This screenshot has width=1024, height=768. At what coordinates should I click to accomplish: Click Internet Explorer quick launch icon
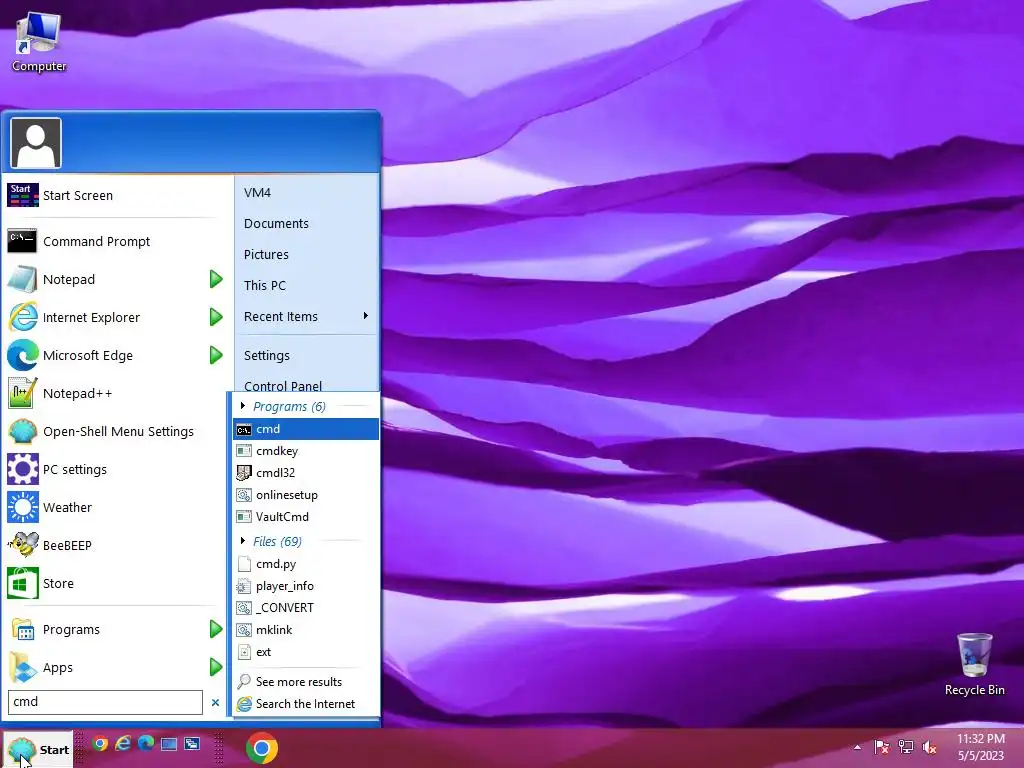tap(123, 744)
